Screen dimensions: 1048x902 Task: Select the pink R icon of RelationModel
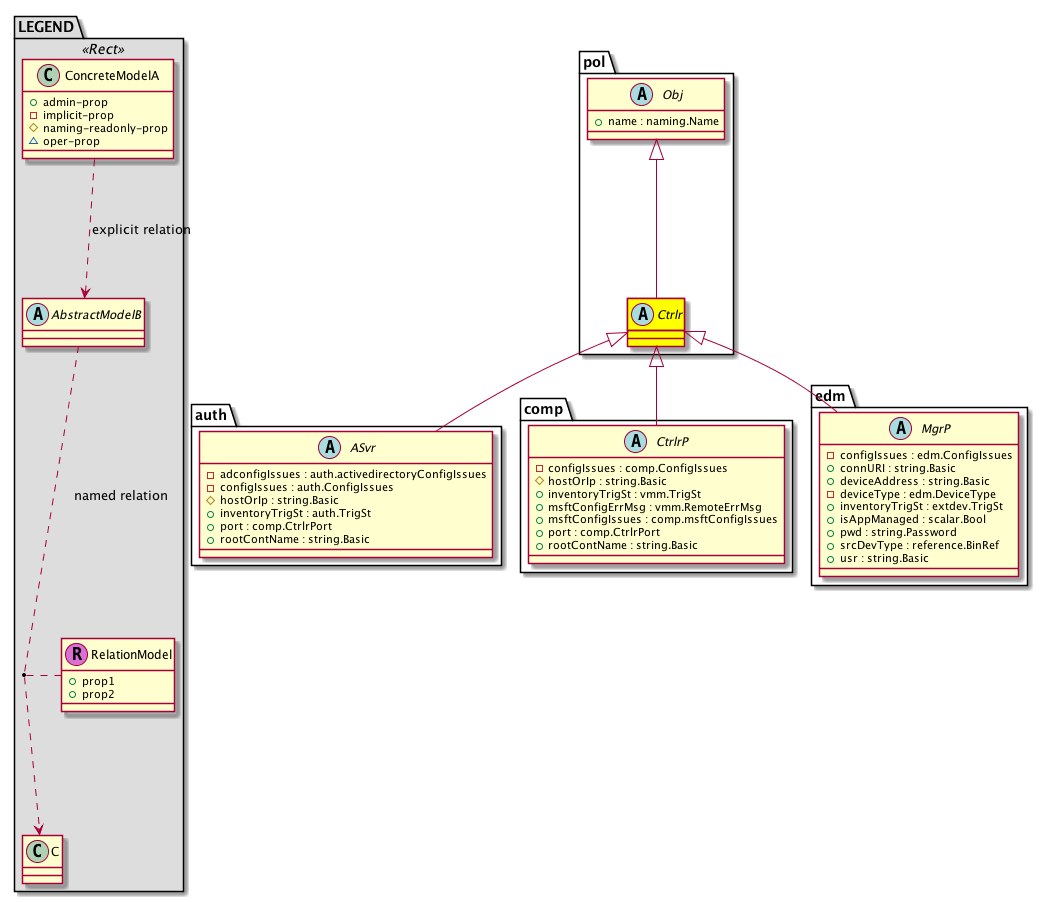pos(75,655)
